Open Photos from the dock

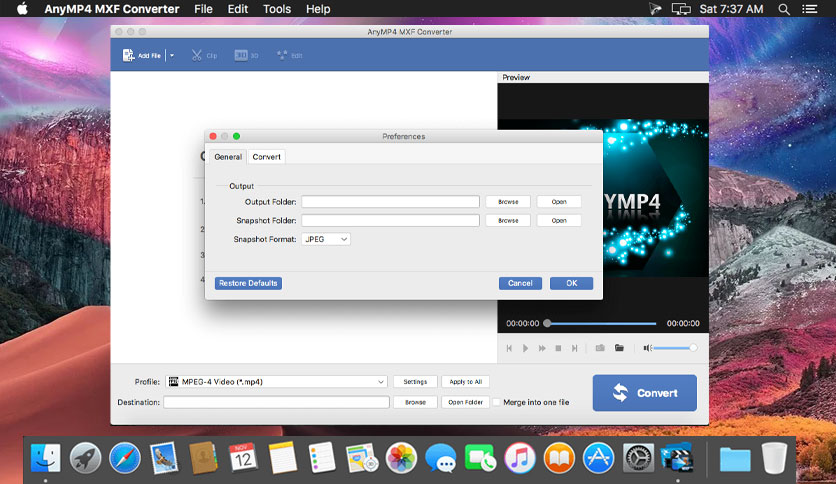[401, 458]
